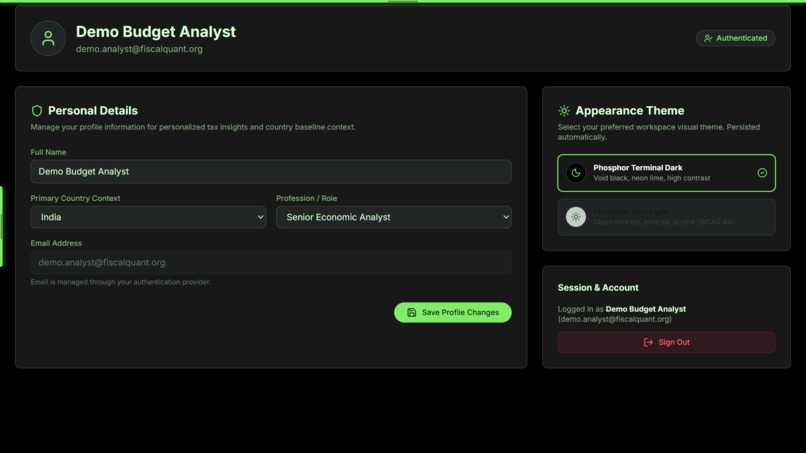Click the 'Session & Account' heading

598,288
